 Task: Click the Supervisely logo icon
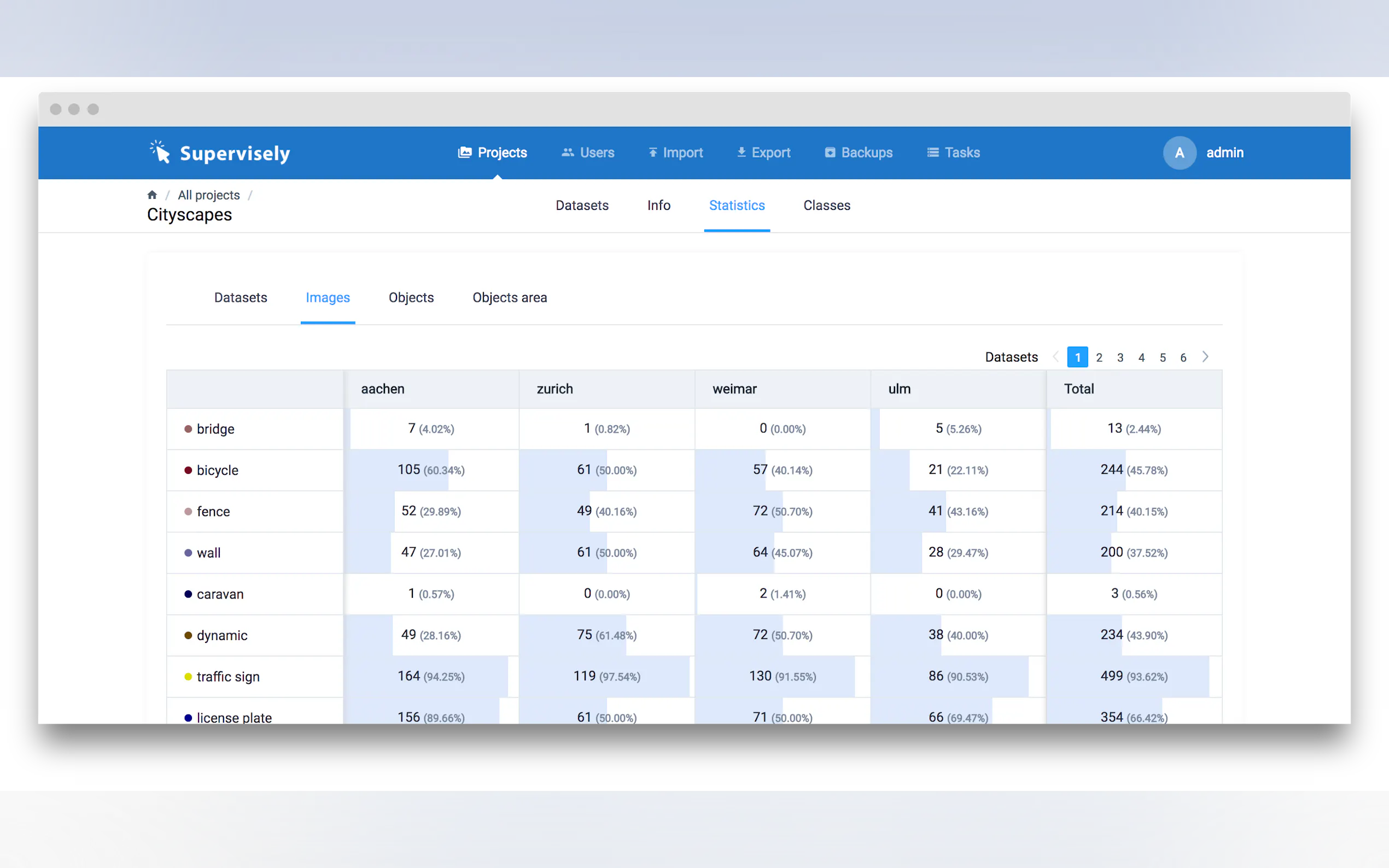pyautogui.click(x=160, y=152)
